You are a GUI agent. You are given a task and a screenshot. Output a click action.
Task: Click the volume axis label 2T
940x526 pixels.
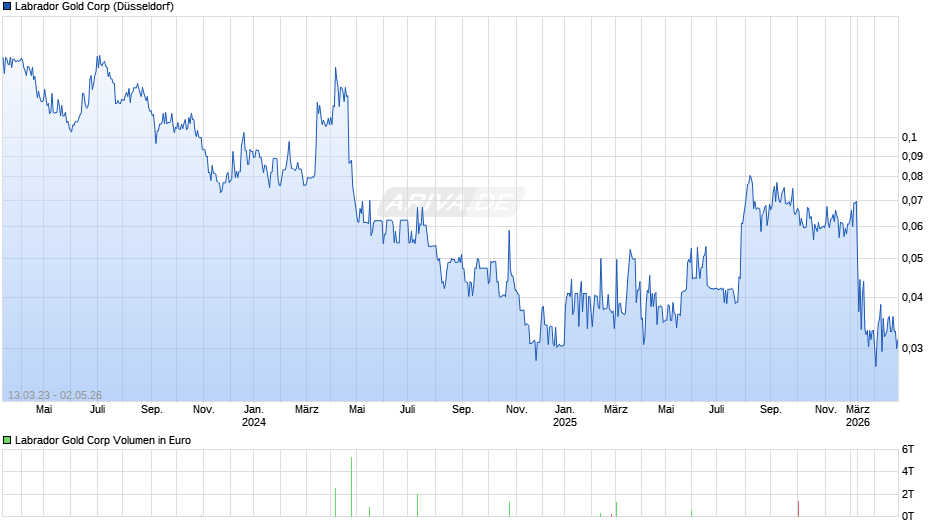tap(908, 494)
